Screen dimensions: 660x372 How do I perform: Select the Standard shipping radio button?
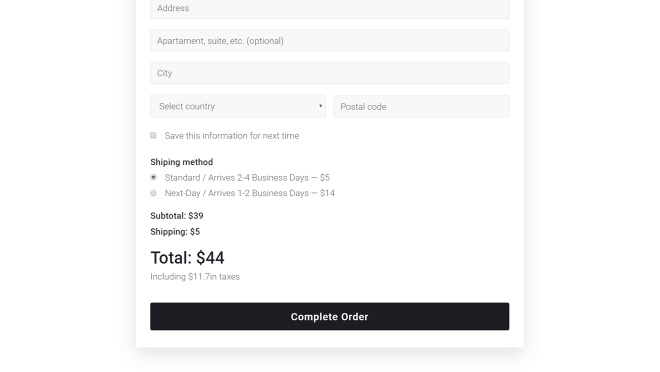(153, 177)
